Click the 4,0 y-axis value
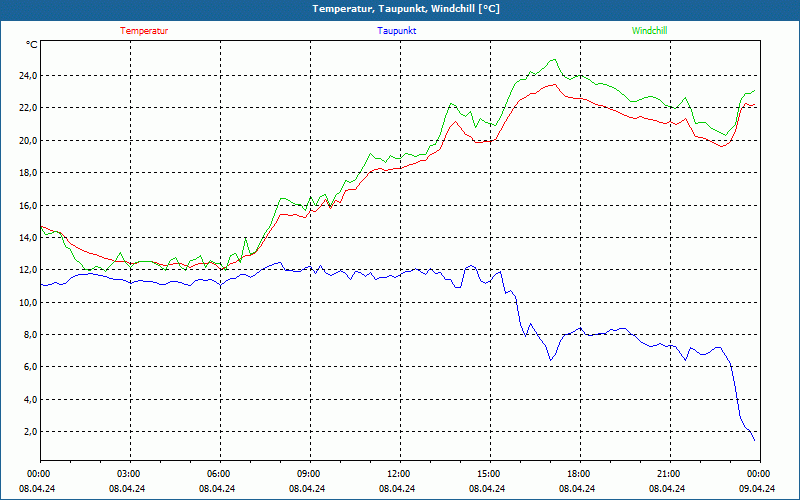 point(29,399)
